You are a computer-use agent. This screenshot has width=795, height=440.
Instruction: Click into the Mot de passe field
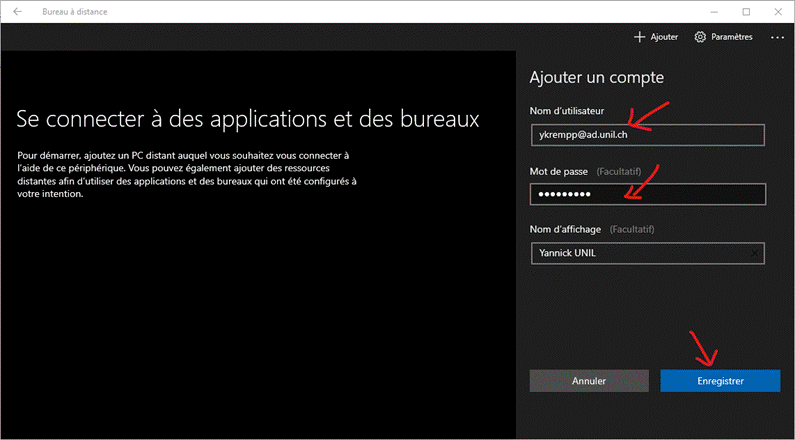646,193
